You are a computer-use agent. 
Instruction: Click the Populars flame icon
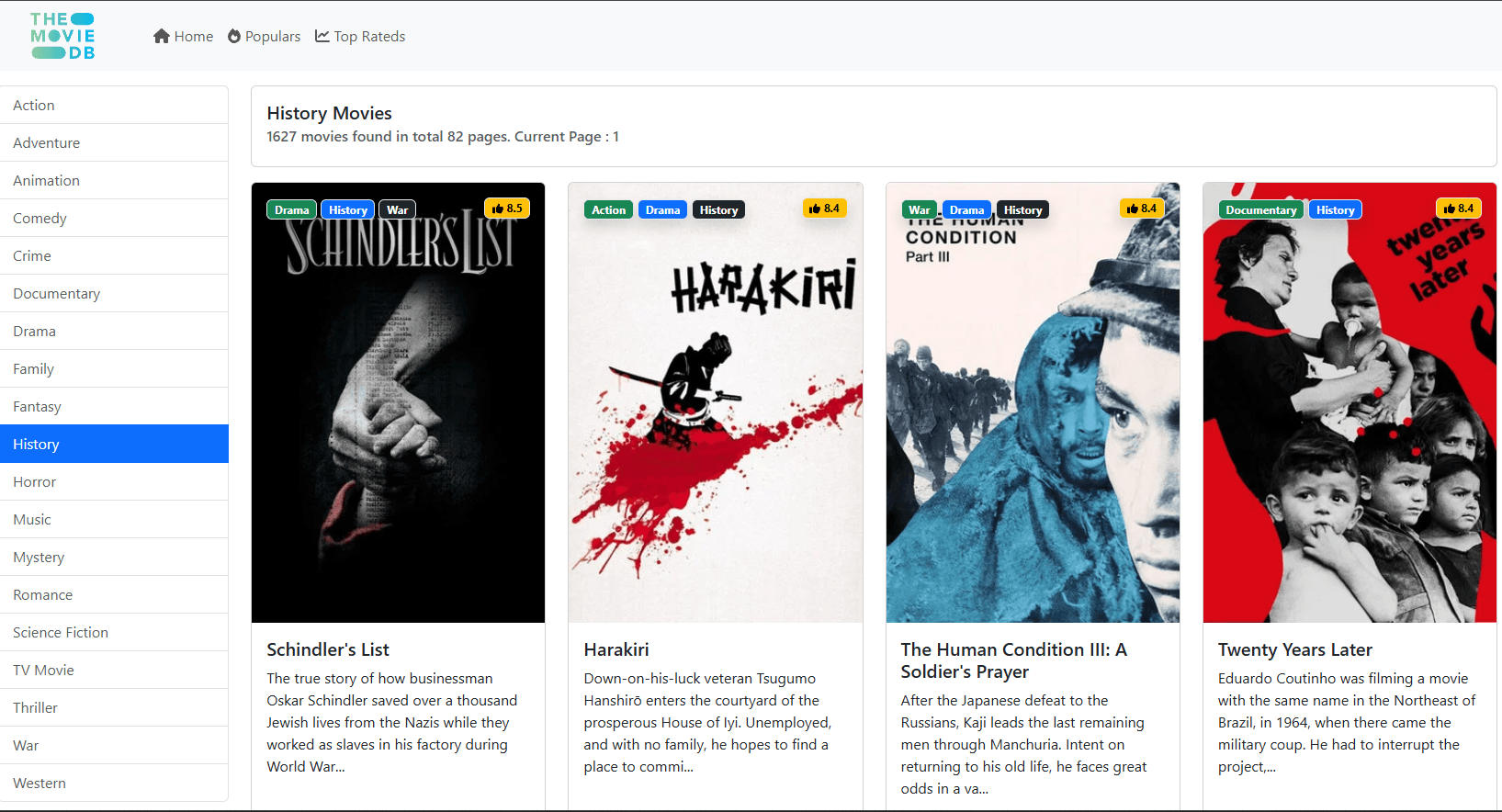click(x=234, y=36)
